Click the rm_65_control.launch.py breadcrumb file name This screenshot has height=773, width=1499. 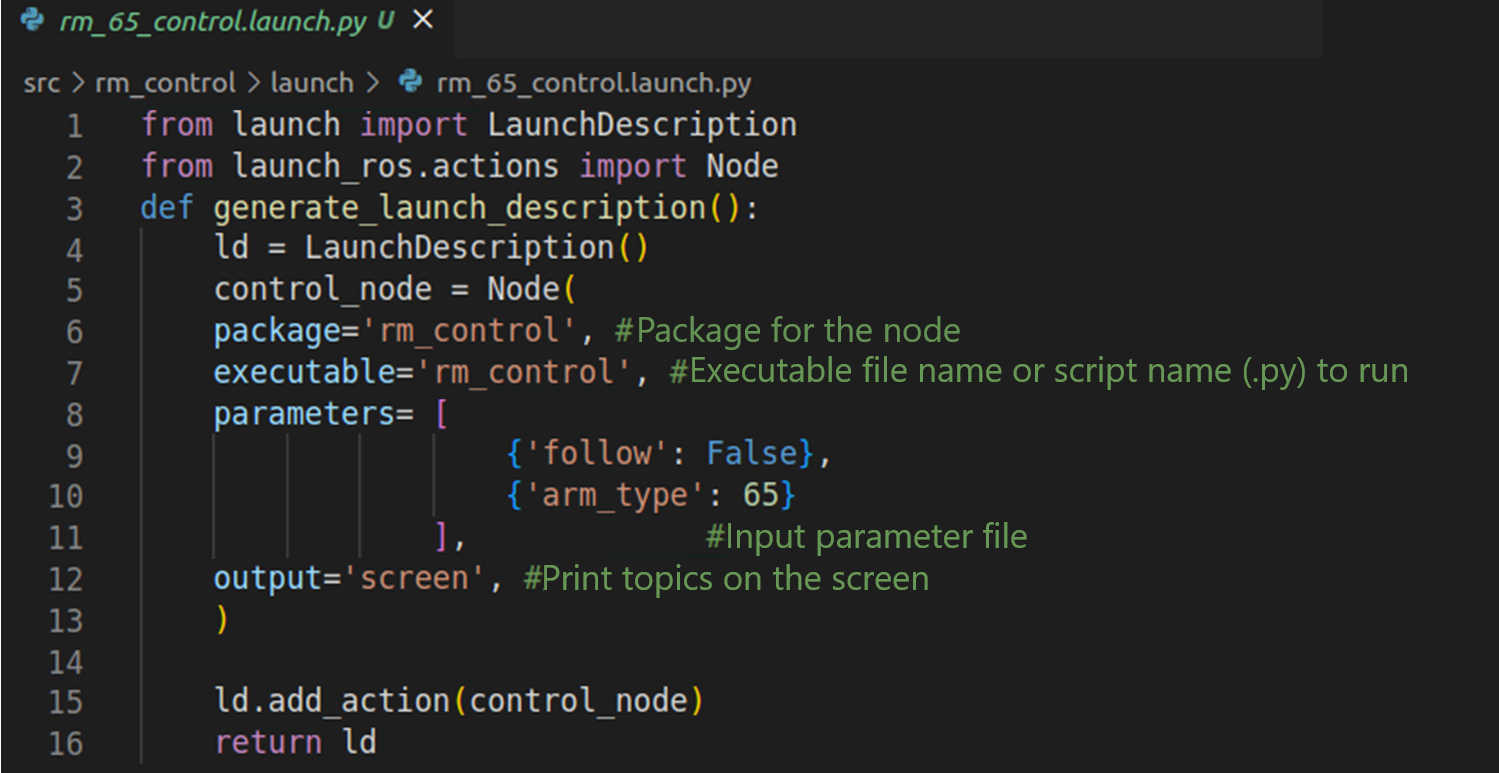[593, 83]
